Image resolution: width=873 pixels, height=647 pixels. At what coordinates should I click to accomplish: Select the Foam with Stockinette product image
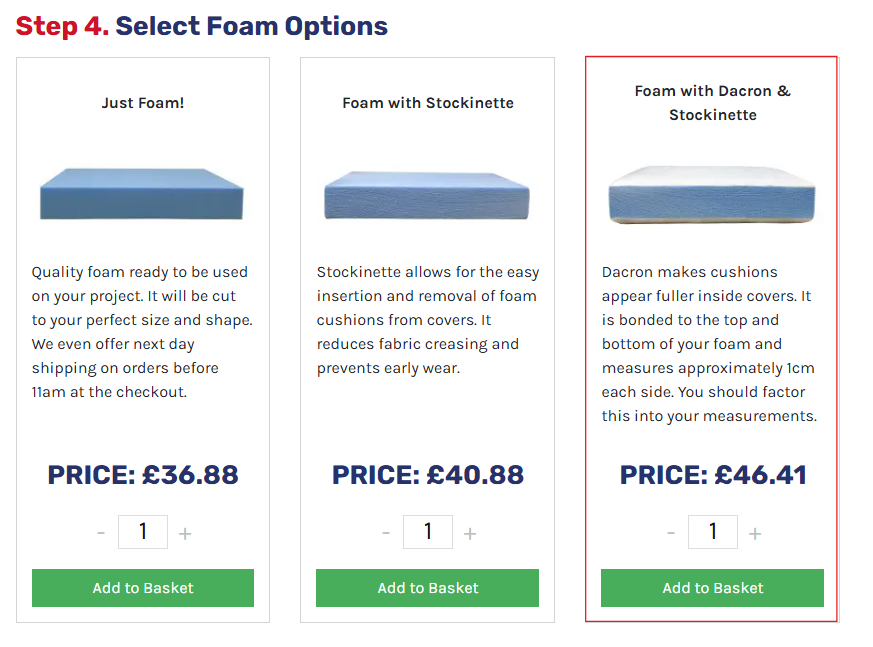427,195
